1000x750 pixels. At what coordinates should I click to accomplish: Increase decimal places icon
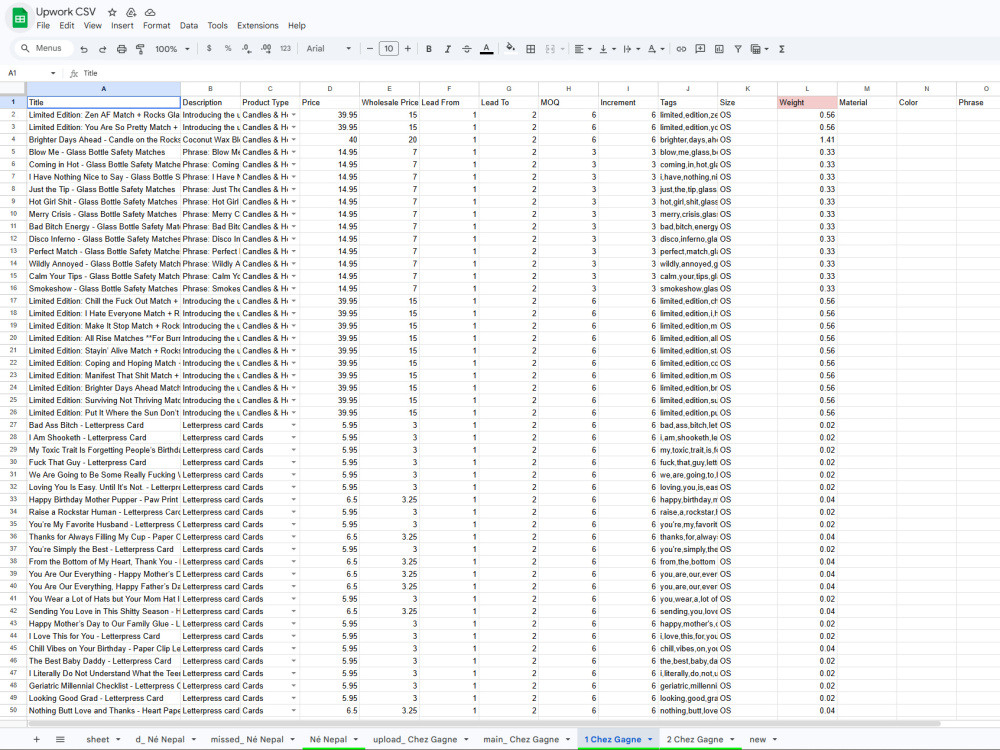(x=266, y=48)
